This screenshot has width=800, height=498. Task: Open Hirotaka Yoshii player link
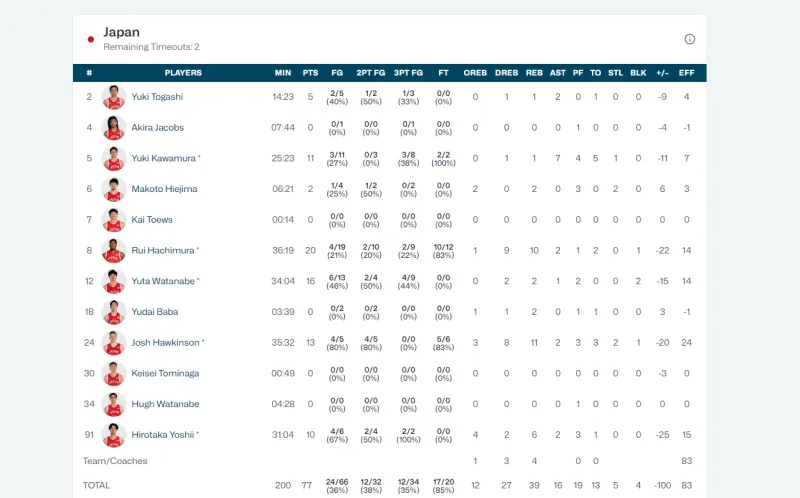(163, 435)
